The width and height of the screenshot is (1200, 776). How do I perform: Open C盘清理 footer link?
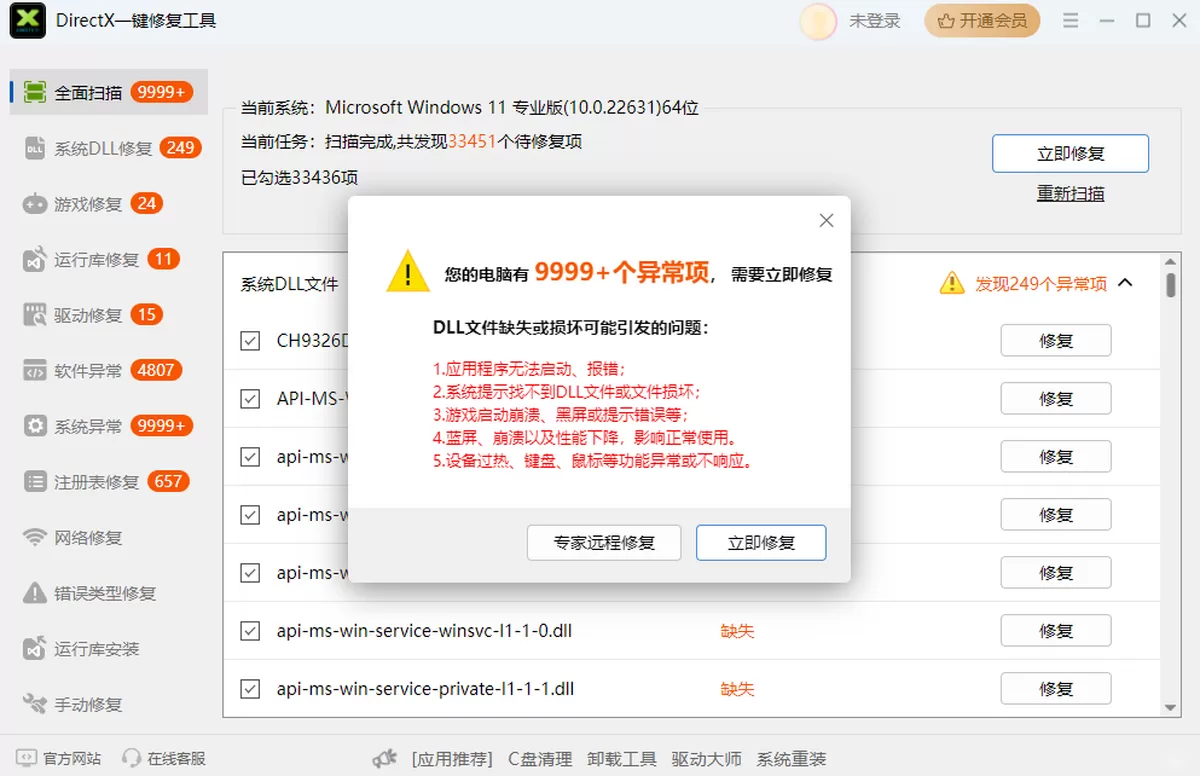point(540,759)
